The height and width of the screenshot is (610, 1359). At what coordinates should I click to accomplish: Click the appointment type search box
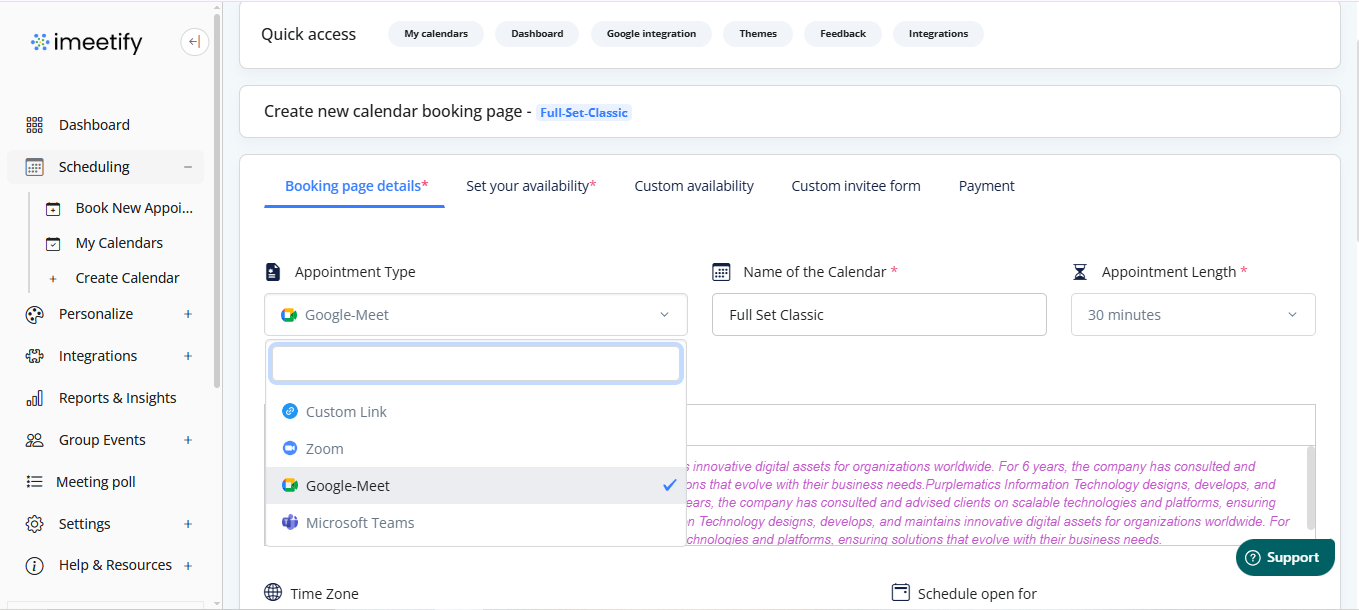click(476, 364)
